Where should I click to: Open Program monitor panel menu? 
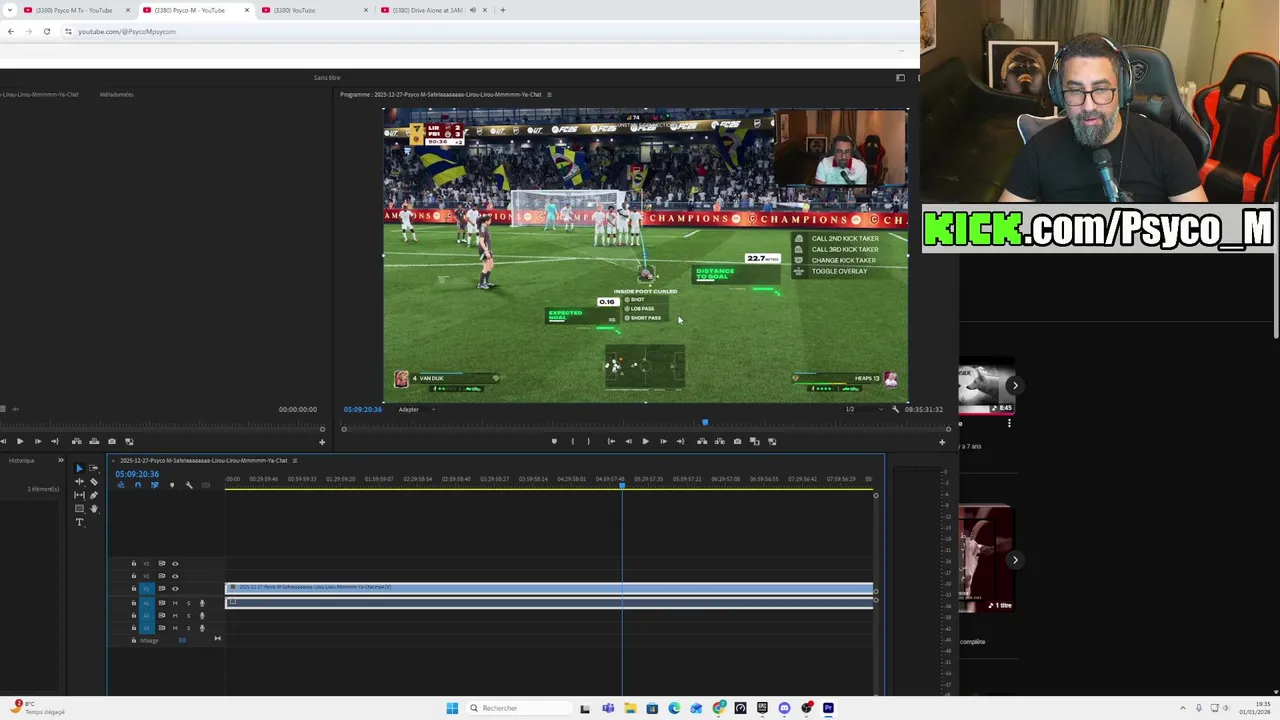click(548, 94)
